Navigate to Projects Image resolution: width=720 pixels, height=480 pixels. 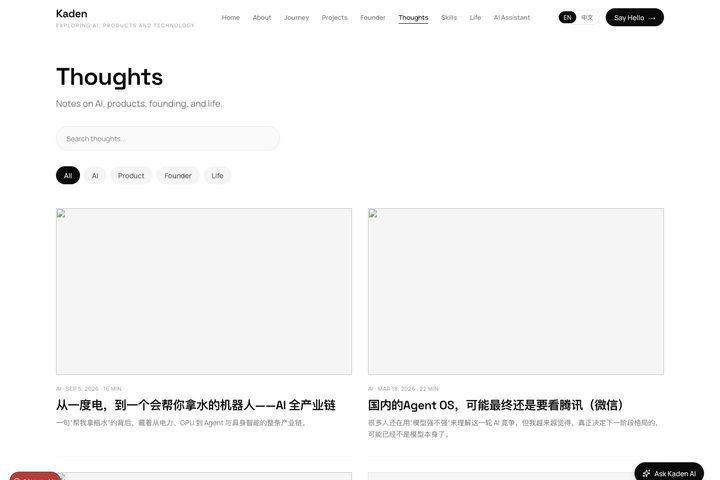[334, 17]
